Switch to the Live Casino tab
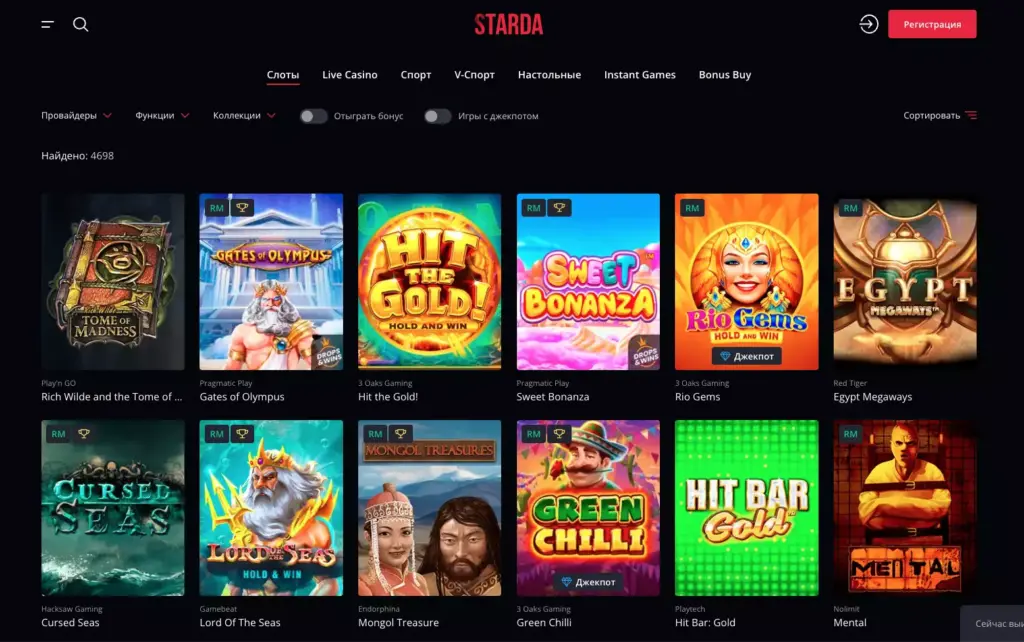 pyautogui.click(x=349, y=75)
